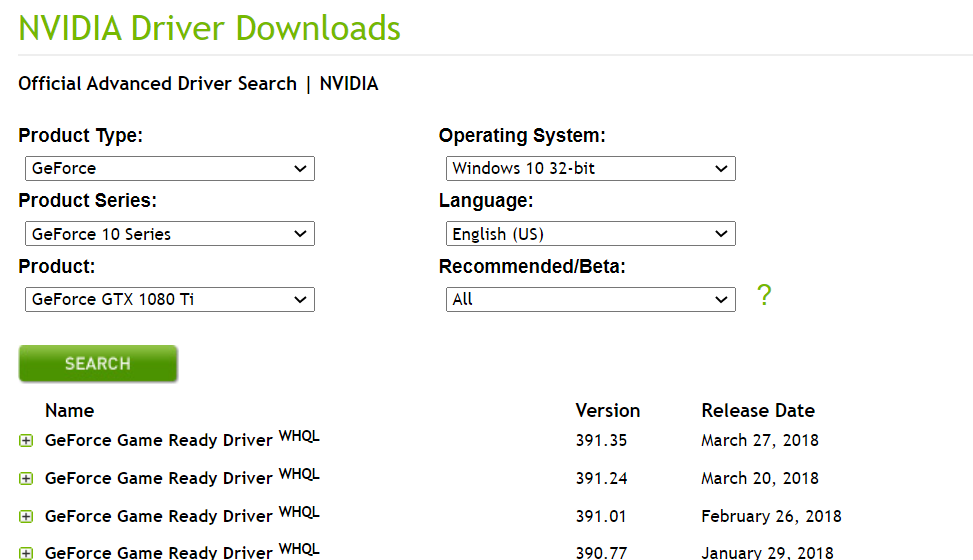This screenshot has height=560, width=973.
Task: Click the Release Date column header
Action: point(757,411)
